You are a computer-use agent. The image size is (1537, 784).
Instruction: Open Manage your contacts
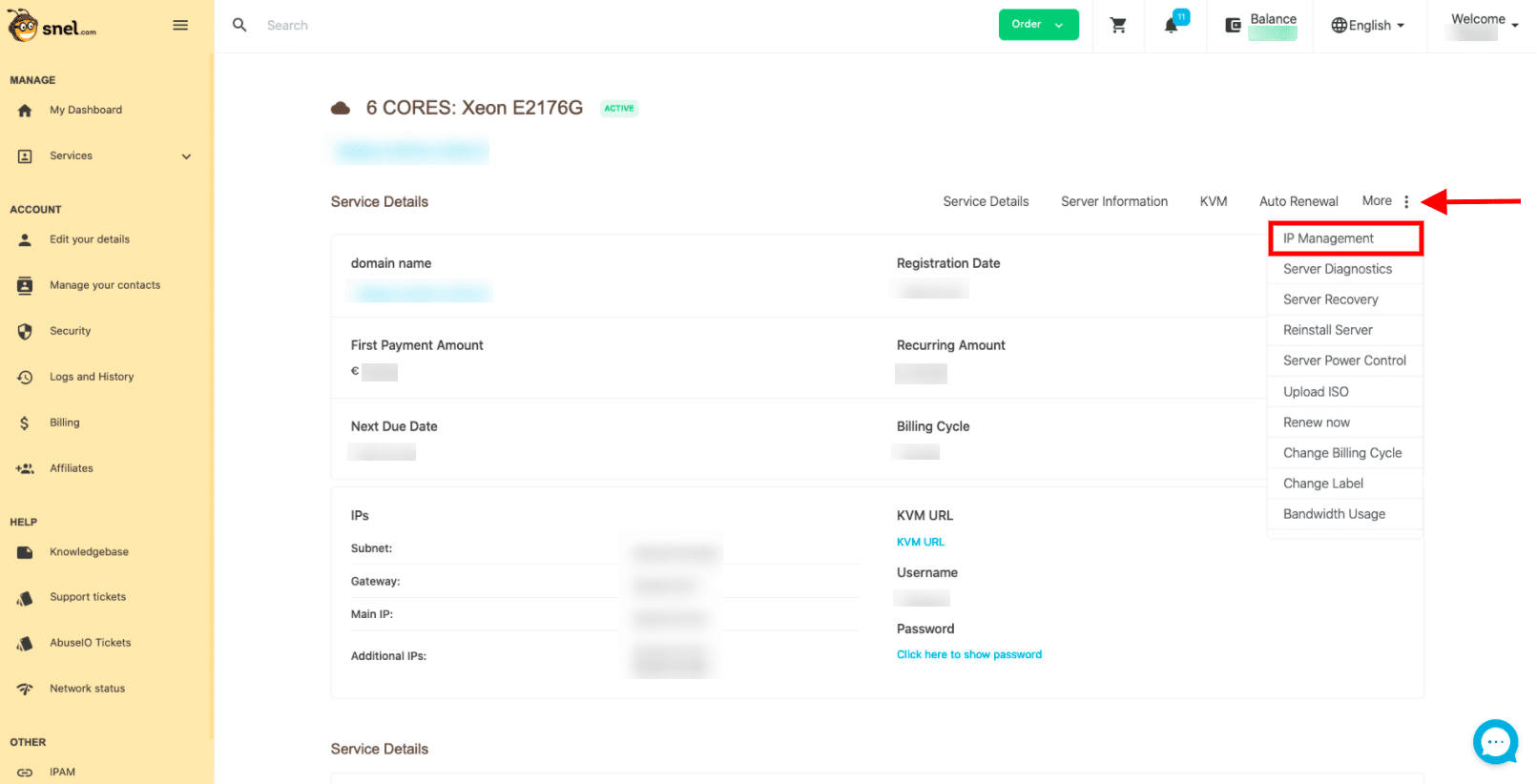[105, 285]
